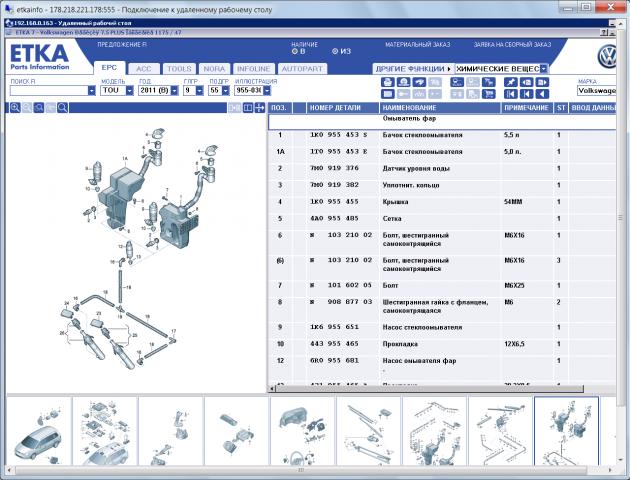Select the 'ИЗ' availability radio button
The width and height of the screenshot is (630, 480).
coord(335,51)
